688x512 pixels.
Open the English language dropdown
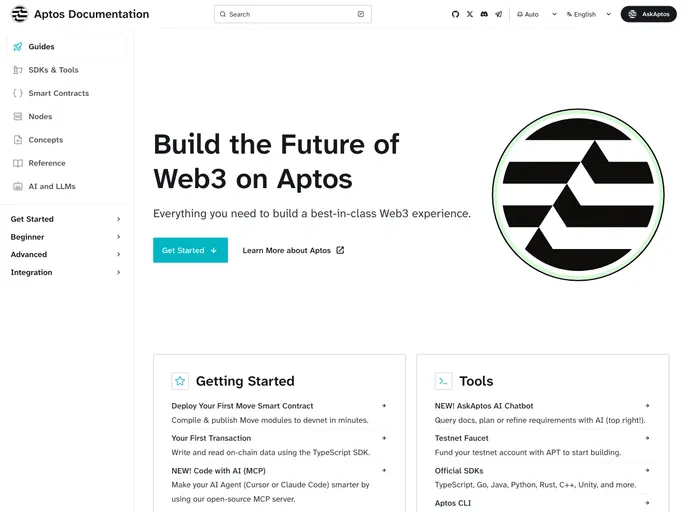[x=588, y=14]
